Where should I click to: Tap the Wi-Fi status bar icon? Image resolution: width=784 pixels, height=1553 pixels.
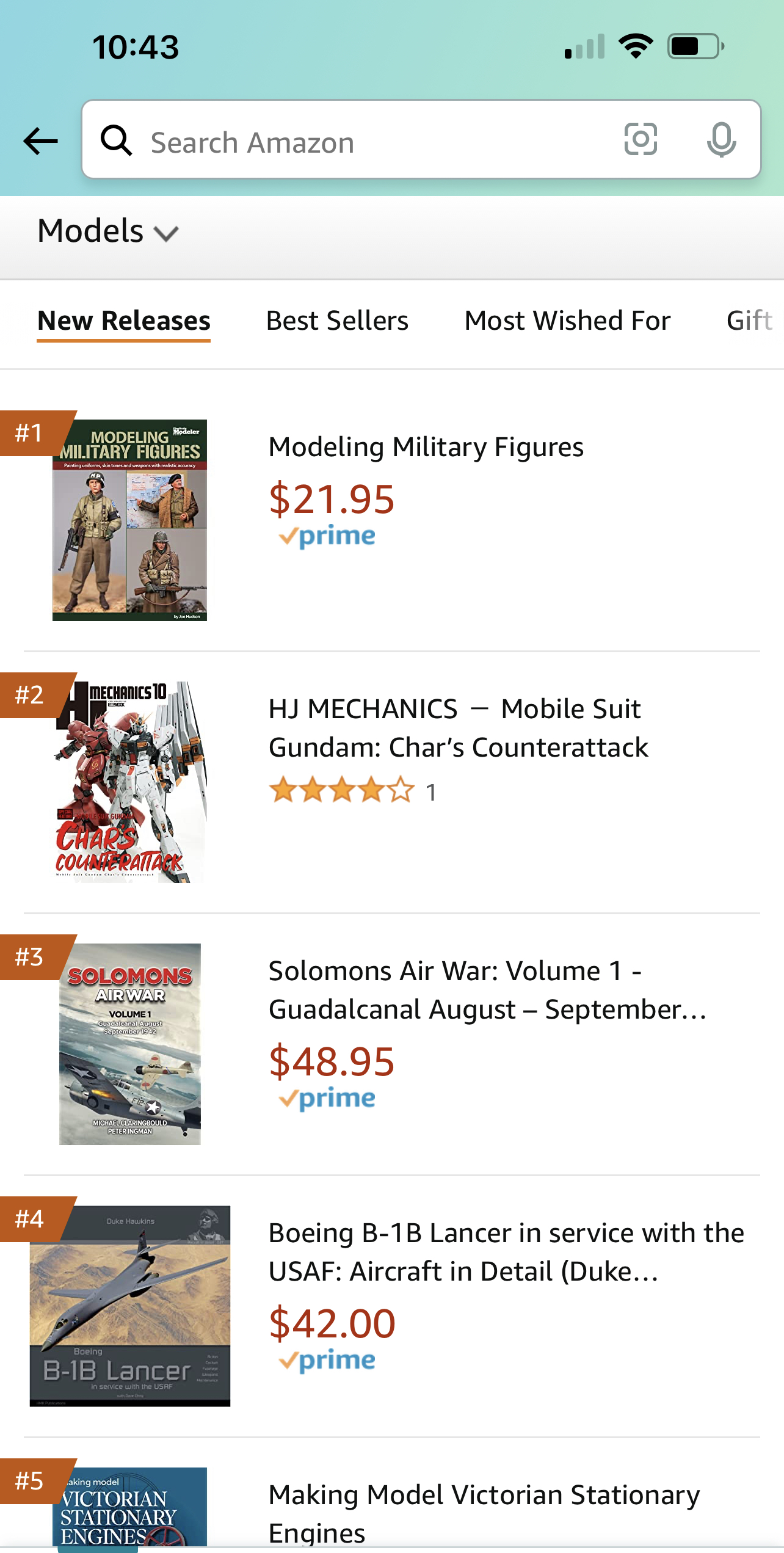point(636,46)
